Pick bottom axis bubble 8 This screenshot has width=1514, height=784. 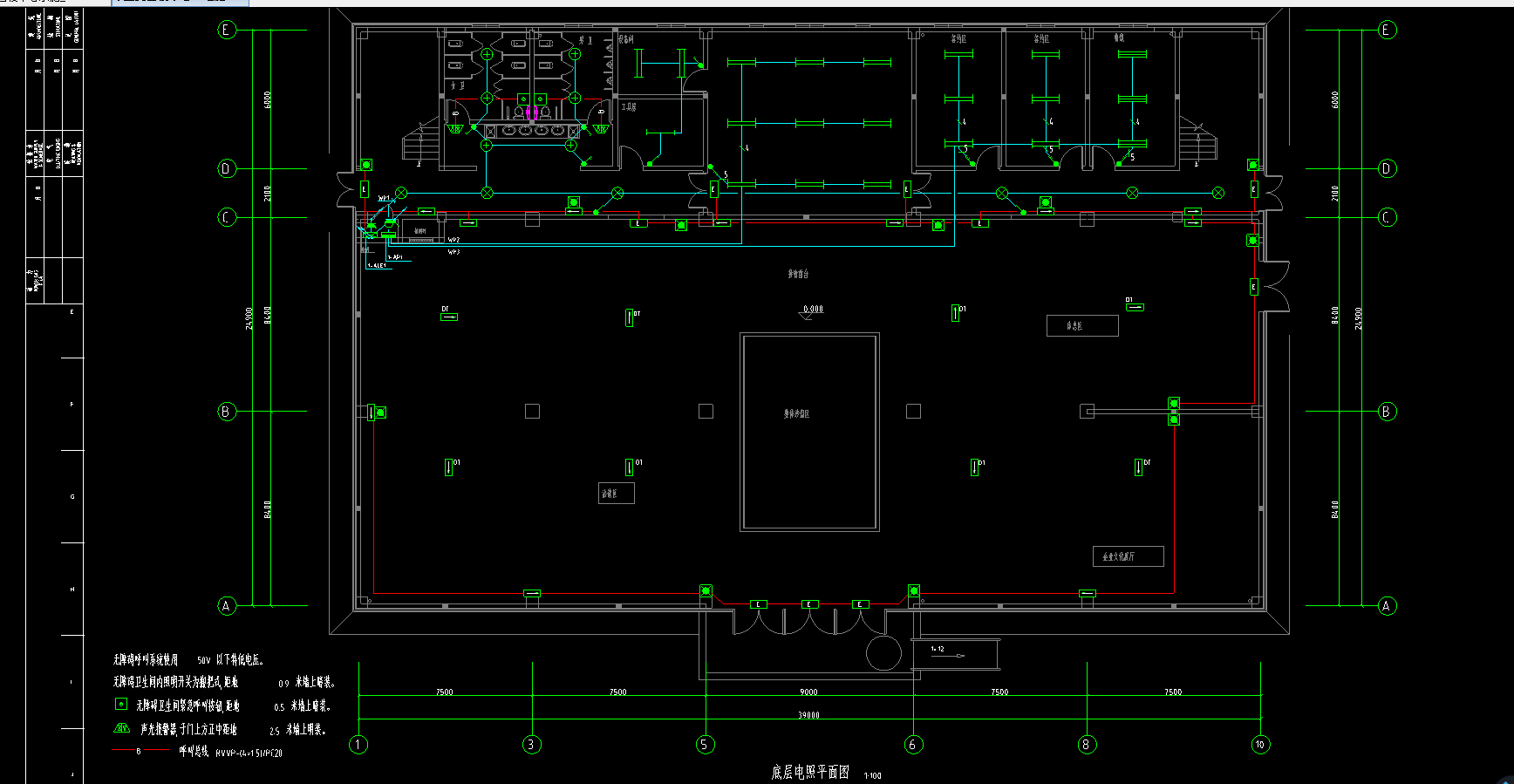[x=1086, y=744]
